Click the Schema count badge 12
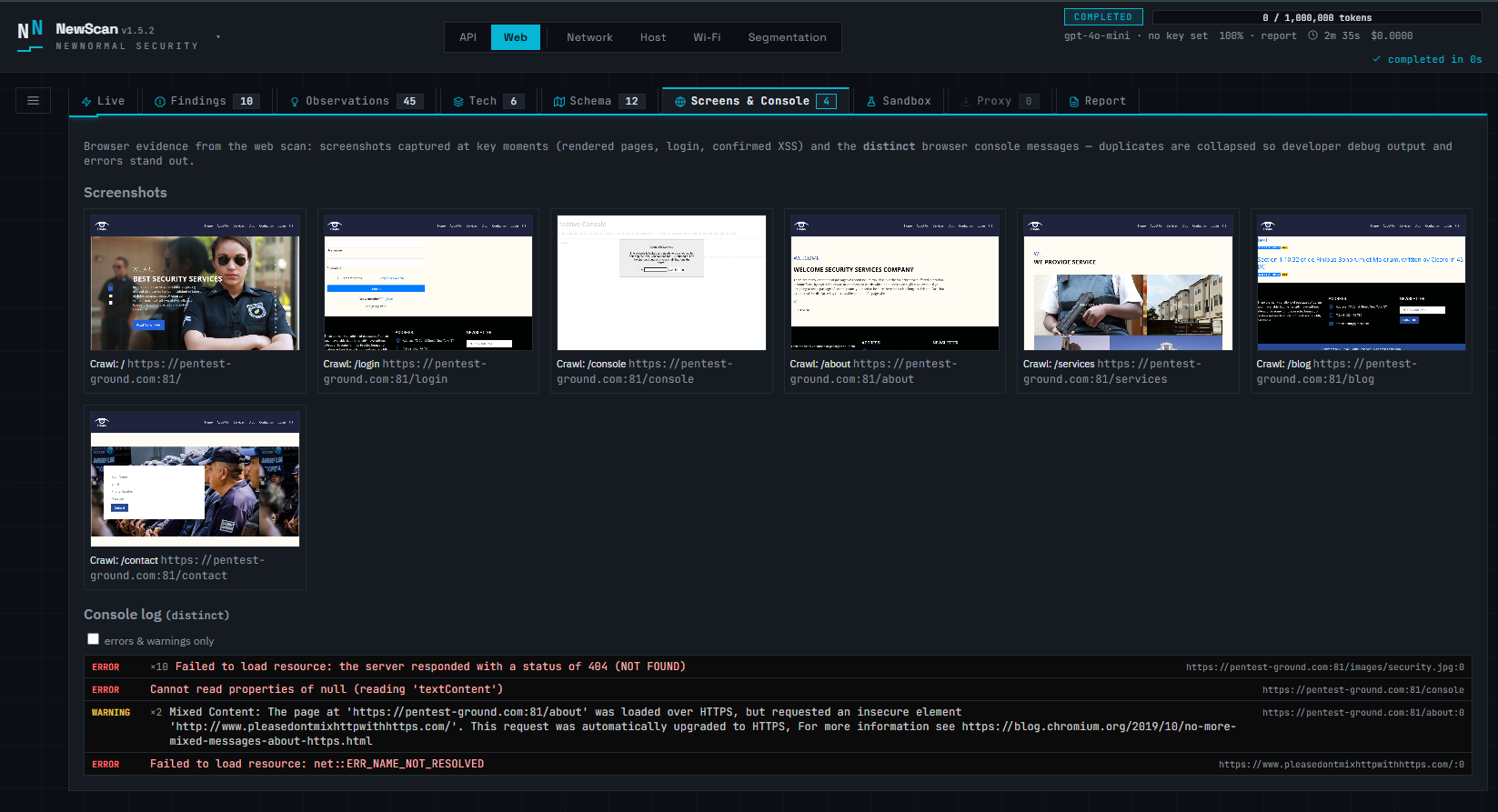 point(632,101)
